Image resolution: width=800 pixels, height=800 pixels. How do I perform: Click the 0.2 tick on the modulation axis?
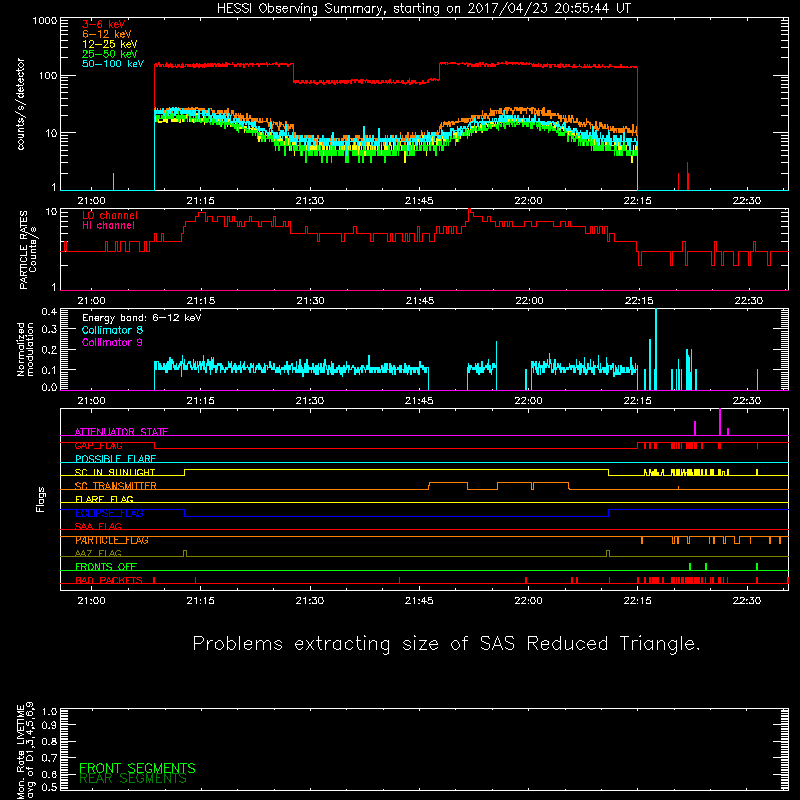tap(49, 350)
